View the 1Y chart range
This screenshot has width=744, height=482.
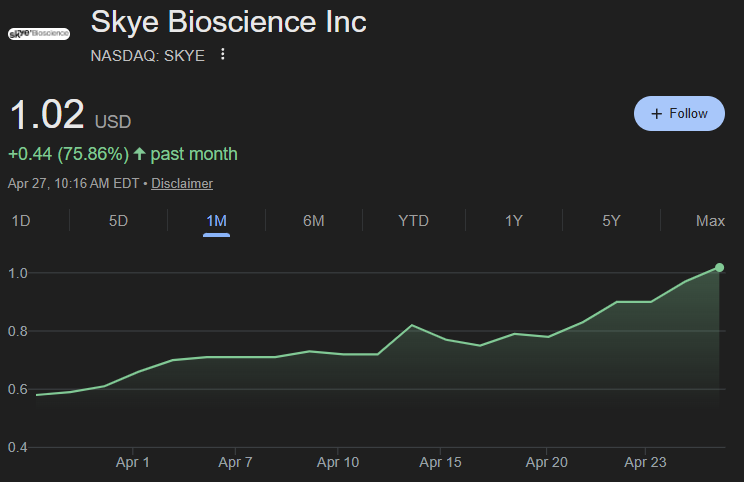513,221
